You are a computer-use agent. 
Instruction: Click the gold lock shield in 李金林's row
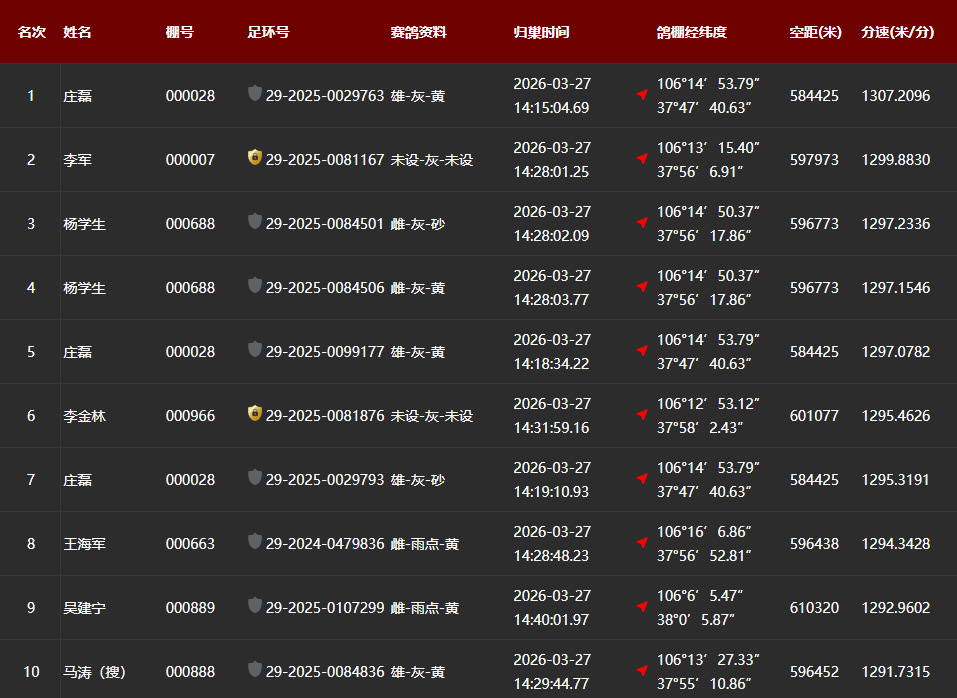coord(255,413)
